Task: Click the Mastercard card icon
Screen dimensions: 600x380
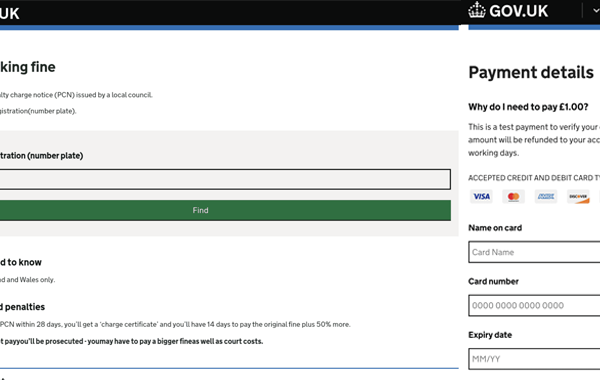Action: (514, 196)
